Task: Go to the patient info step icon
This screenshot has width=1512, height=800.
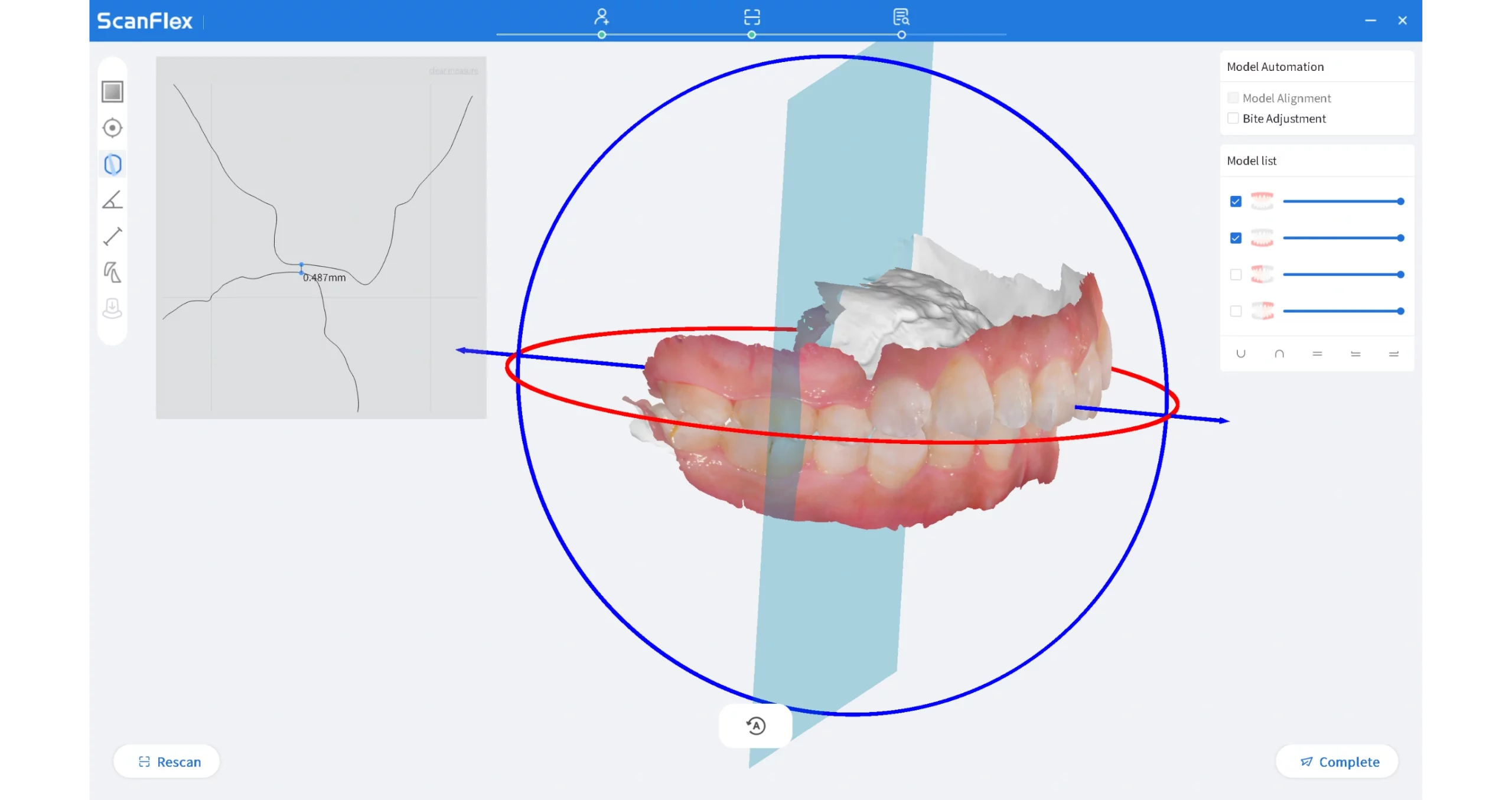Action: [601, 17]
